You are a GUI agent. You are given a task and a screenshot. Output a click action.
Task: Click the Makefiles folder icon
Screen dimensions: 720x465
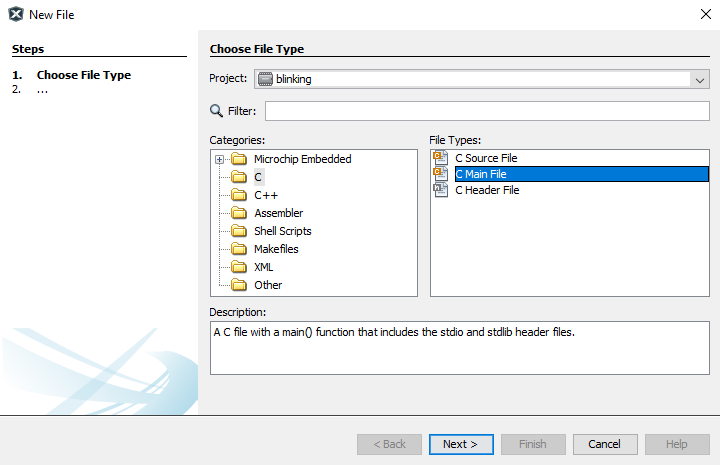pos(239,249)
